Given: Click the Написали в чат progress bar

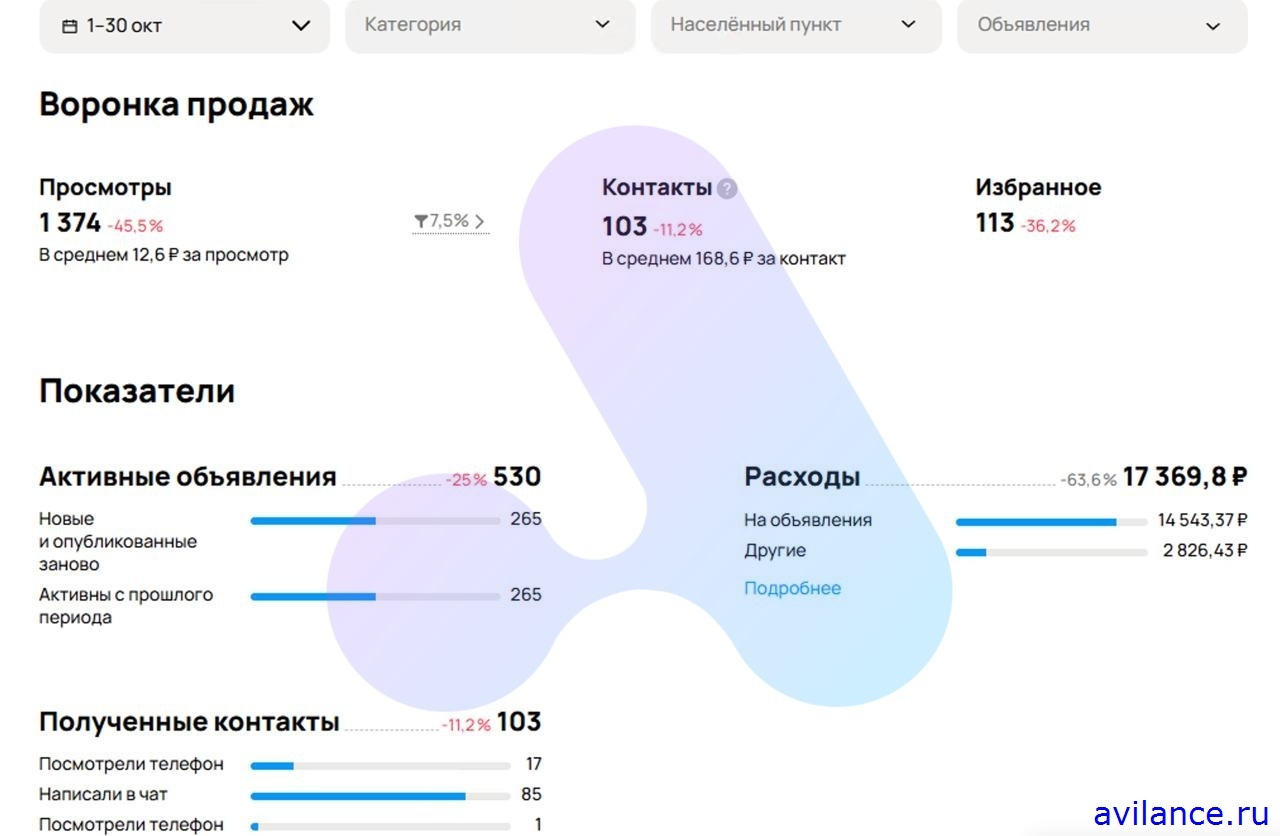Looking at the screenshot, I should coord(380,796).
